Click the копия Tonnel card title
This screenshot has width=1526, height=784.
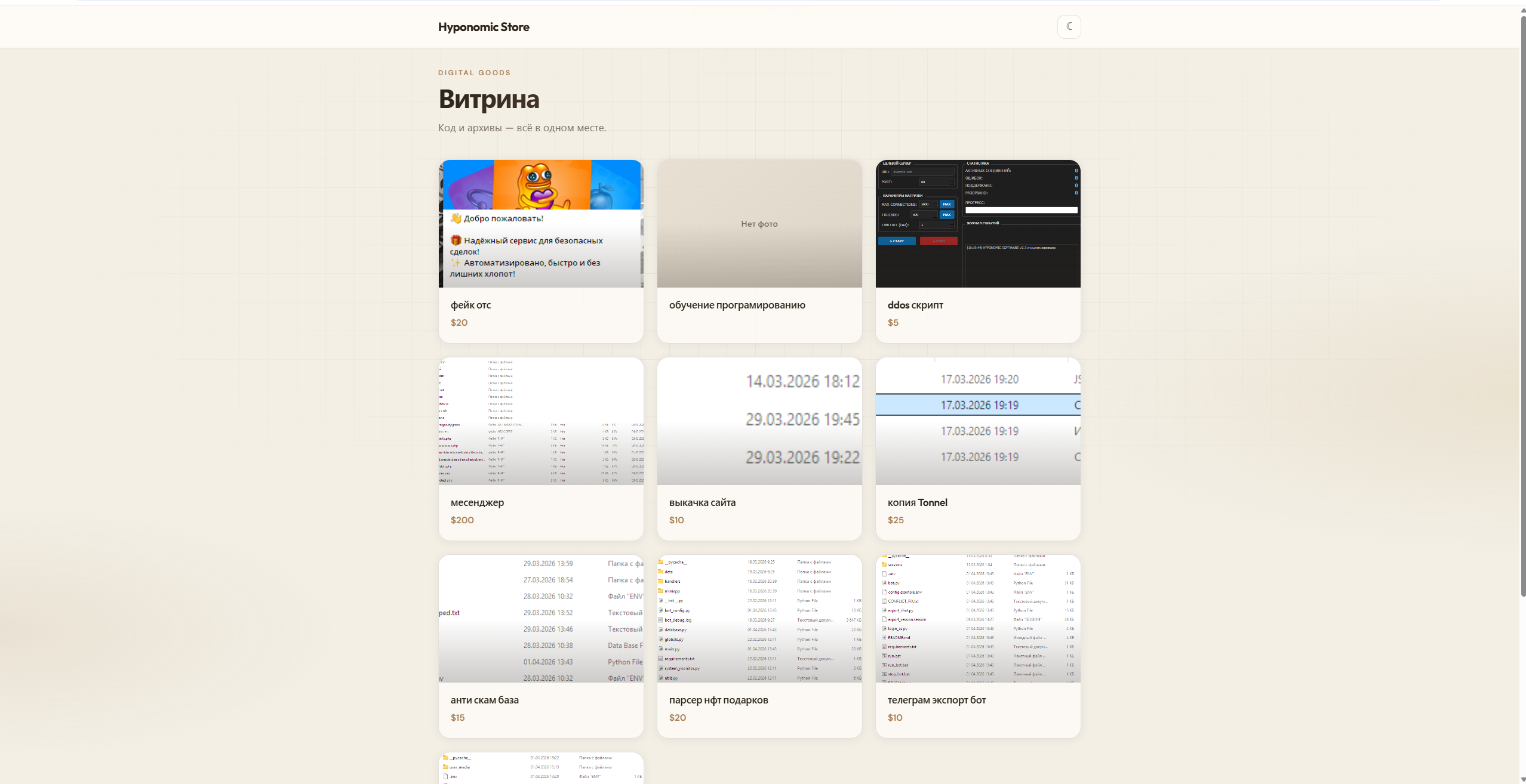click(917, 502)
